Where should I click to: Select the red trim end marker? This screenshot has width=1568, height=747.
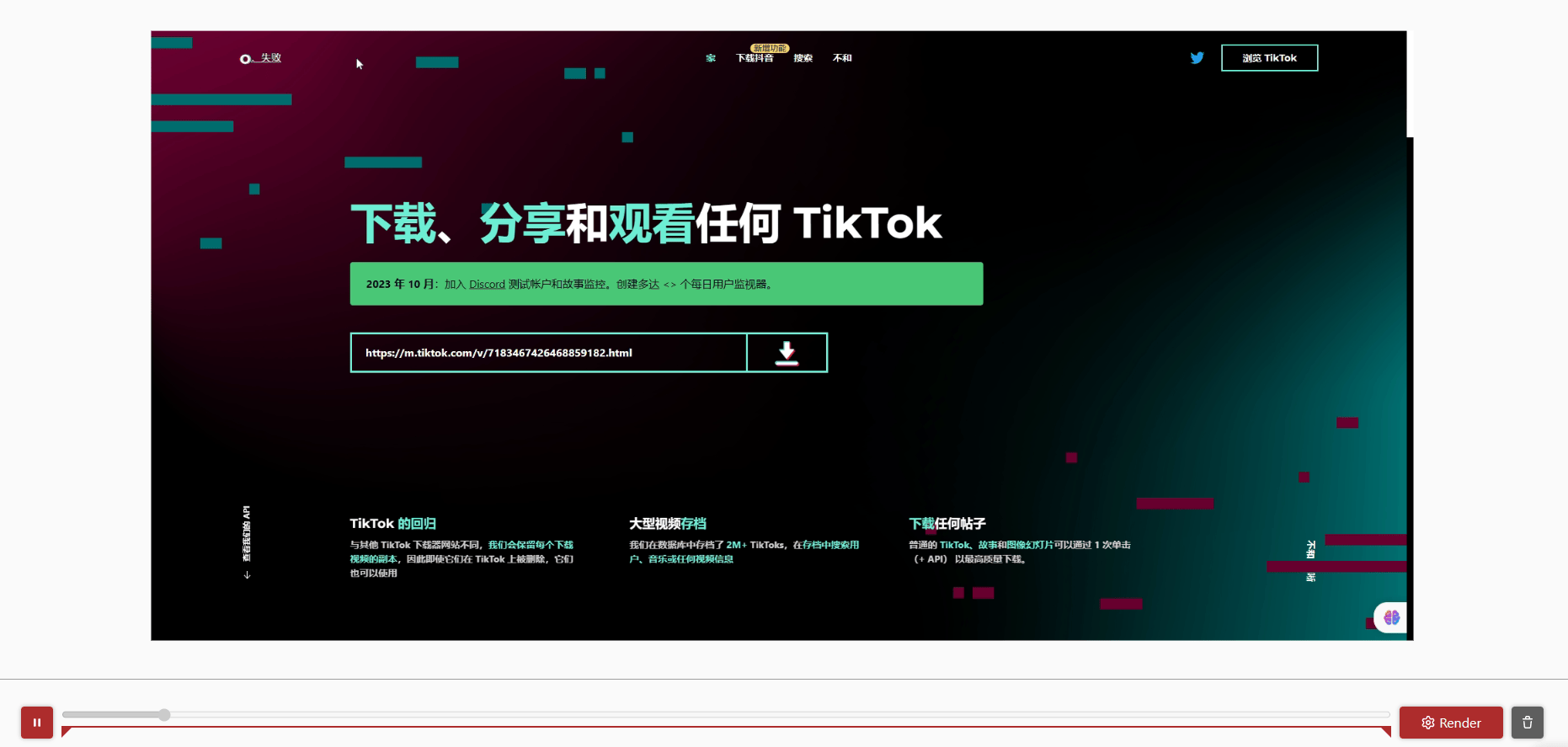[x=1386, y=732]
